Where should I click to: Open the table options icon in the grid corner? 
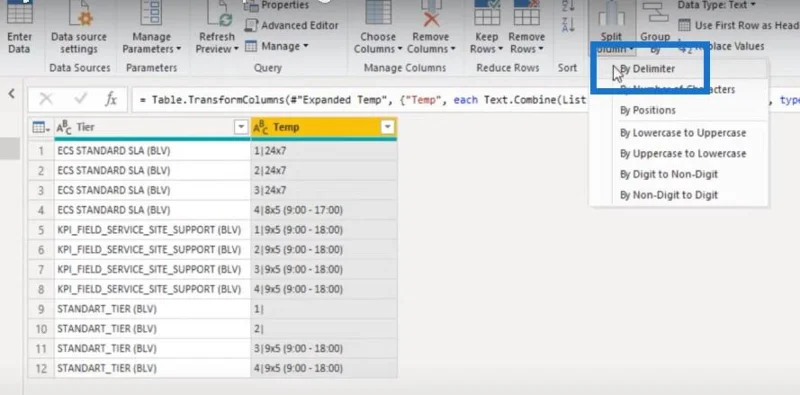(x=41, y=128)
